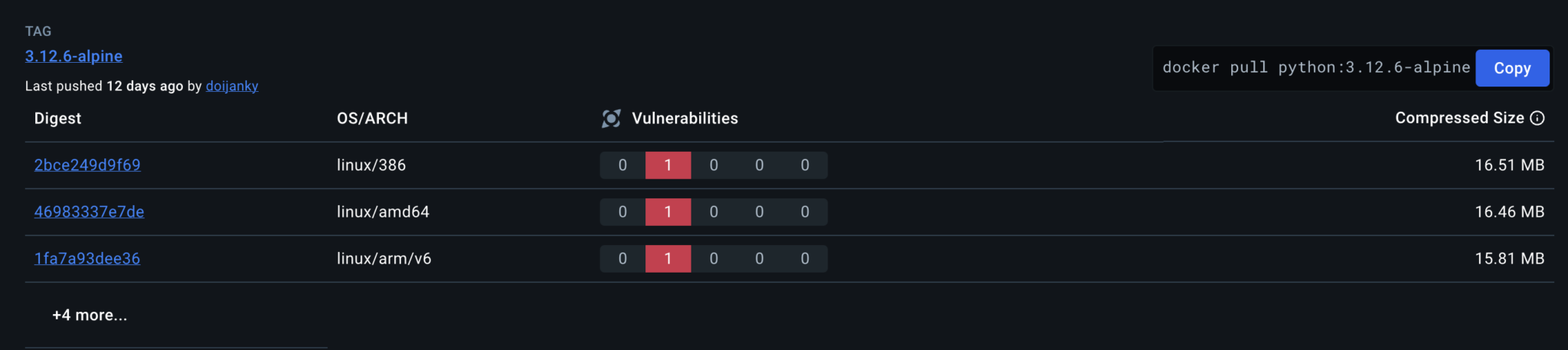
Task: Click the Docker Scout vulnerabilities icon
Action: tap(611, 119)
